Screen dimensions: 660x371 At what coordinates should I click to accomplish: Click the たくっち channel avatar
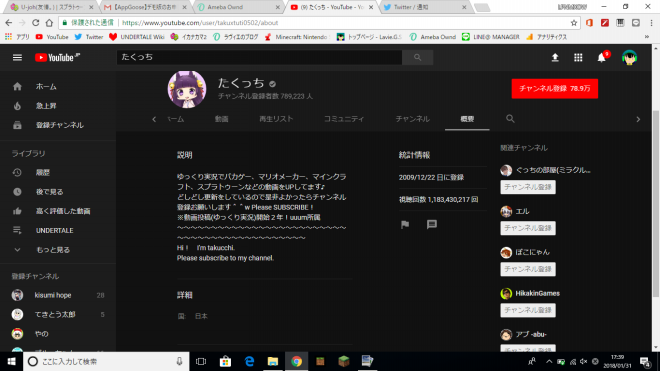tap(187, 89)
